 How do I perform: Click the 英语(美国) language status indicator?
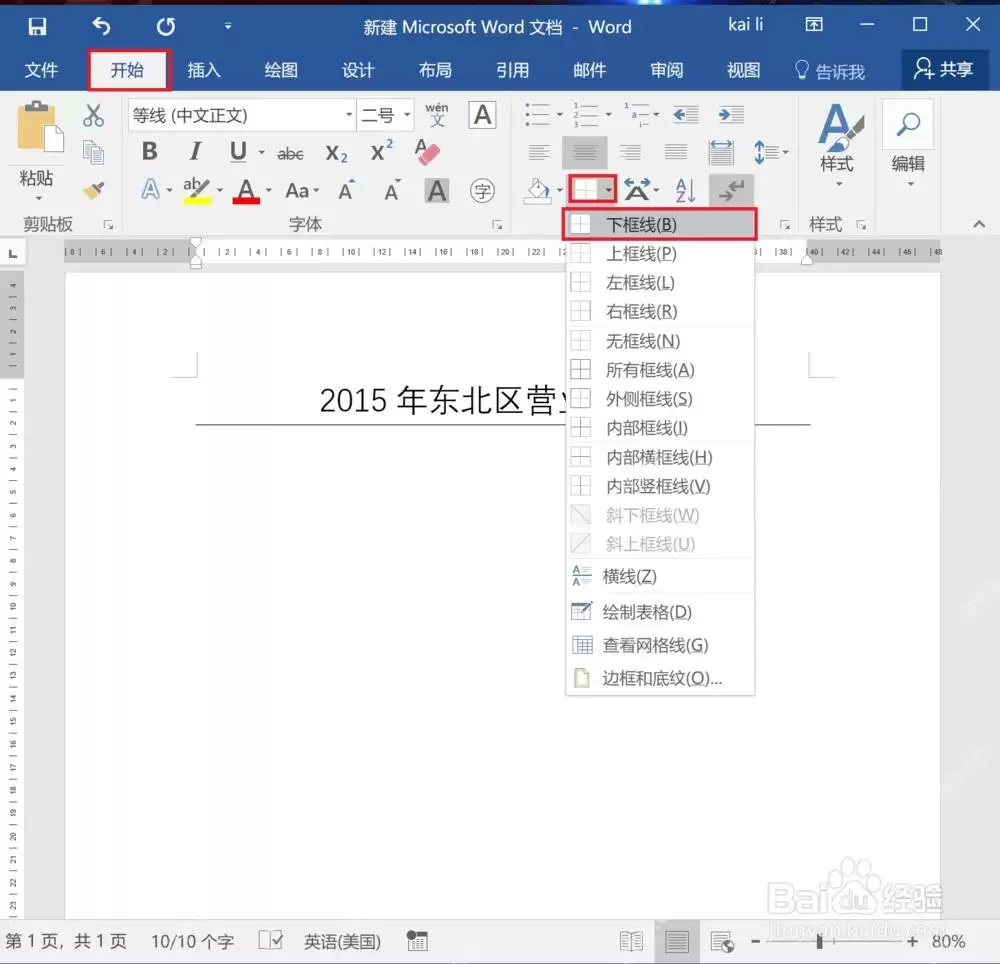point(342,941)
